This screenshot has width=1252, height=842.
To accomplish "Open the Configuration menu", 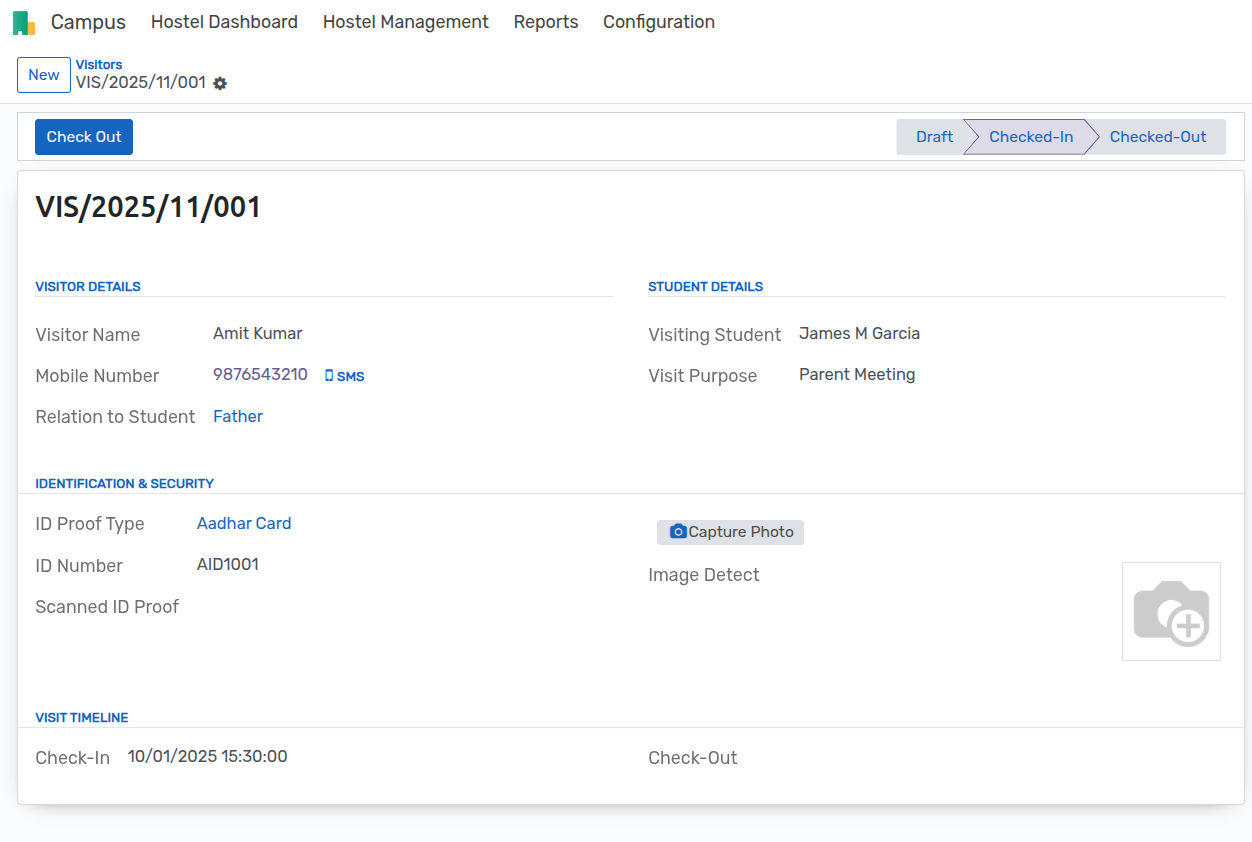I will click(659, 22).
